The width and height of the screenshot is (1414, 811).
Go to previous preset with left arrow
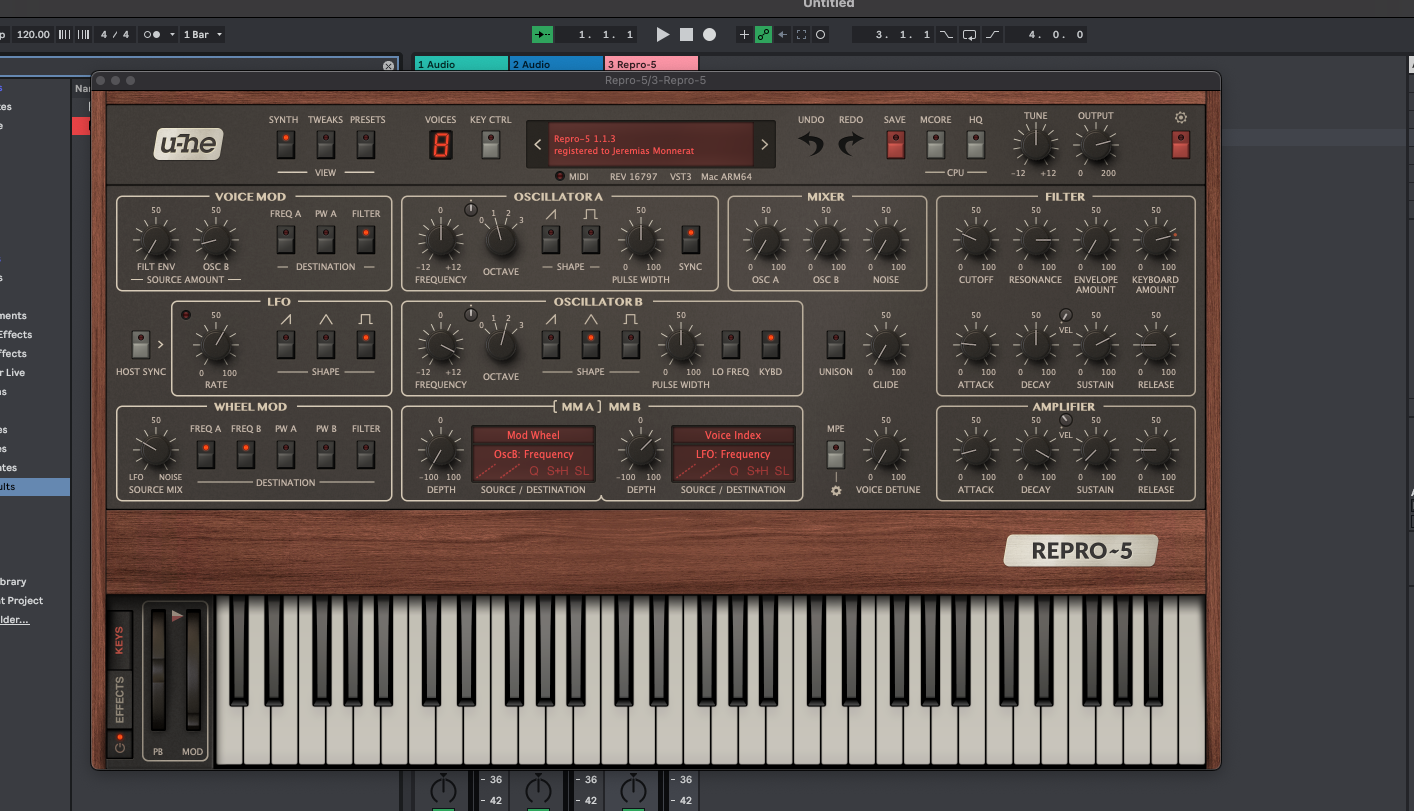point(537,145)
